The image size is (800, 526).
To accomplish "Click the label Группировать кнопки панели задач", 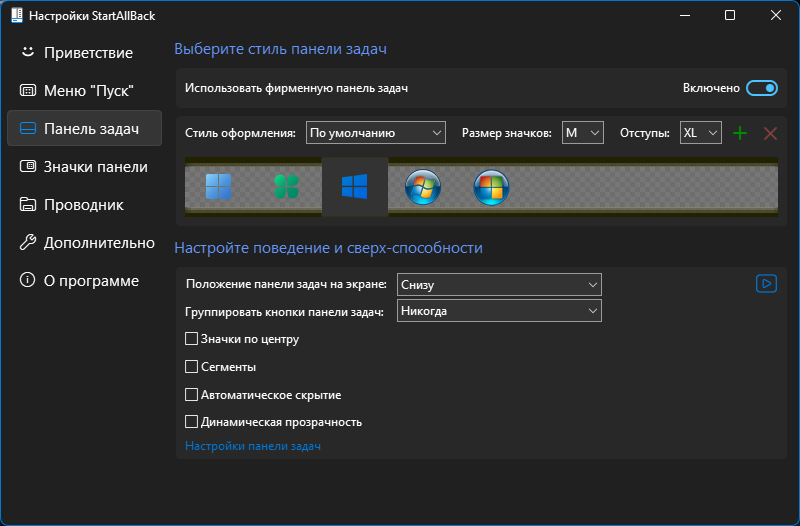I will pos(284,312).
